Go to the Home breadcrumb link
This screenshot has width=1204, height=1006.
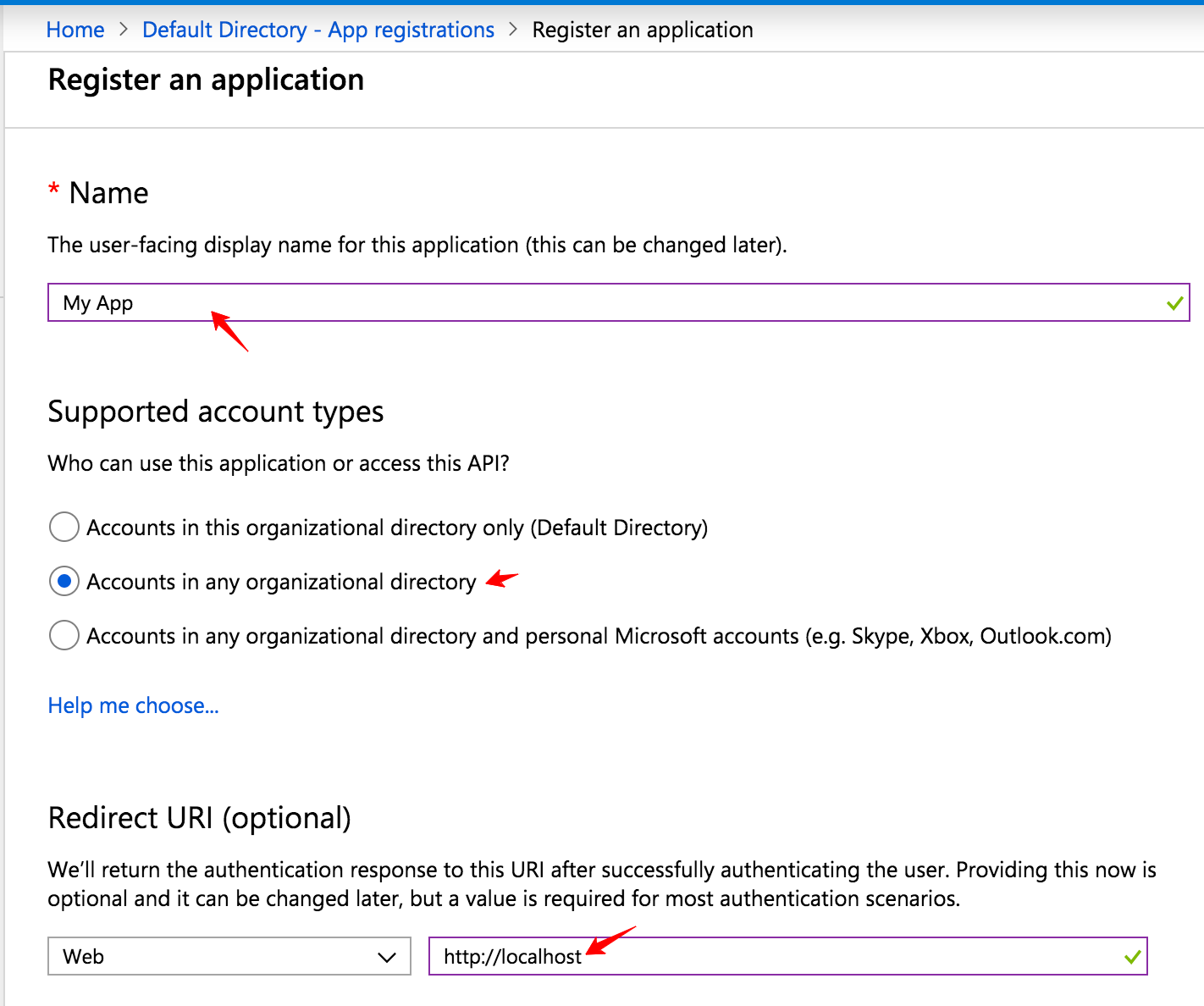pyautogui.click(x=75, y=30)
